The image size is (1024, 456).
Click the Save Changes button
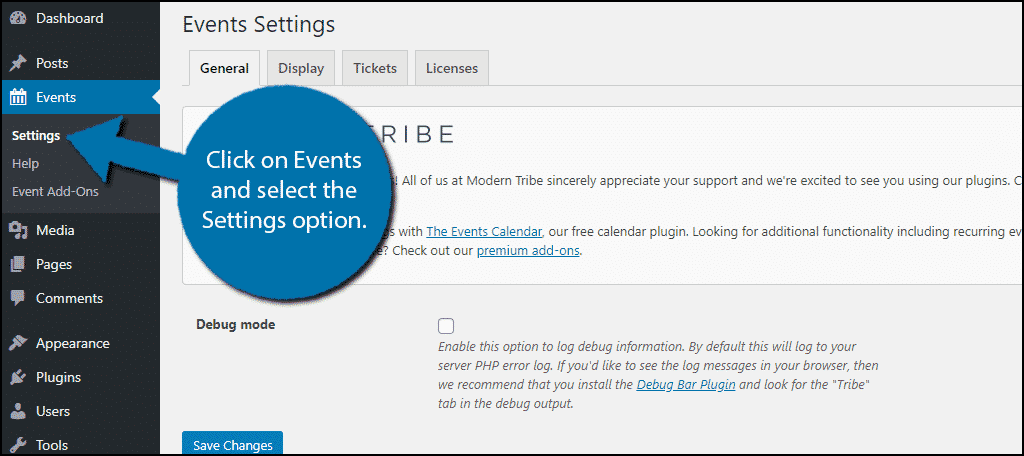point(232,444)
